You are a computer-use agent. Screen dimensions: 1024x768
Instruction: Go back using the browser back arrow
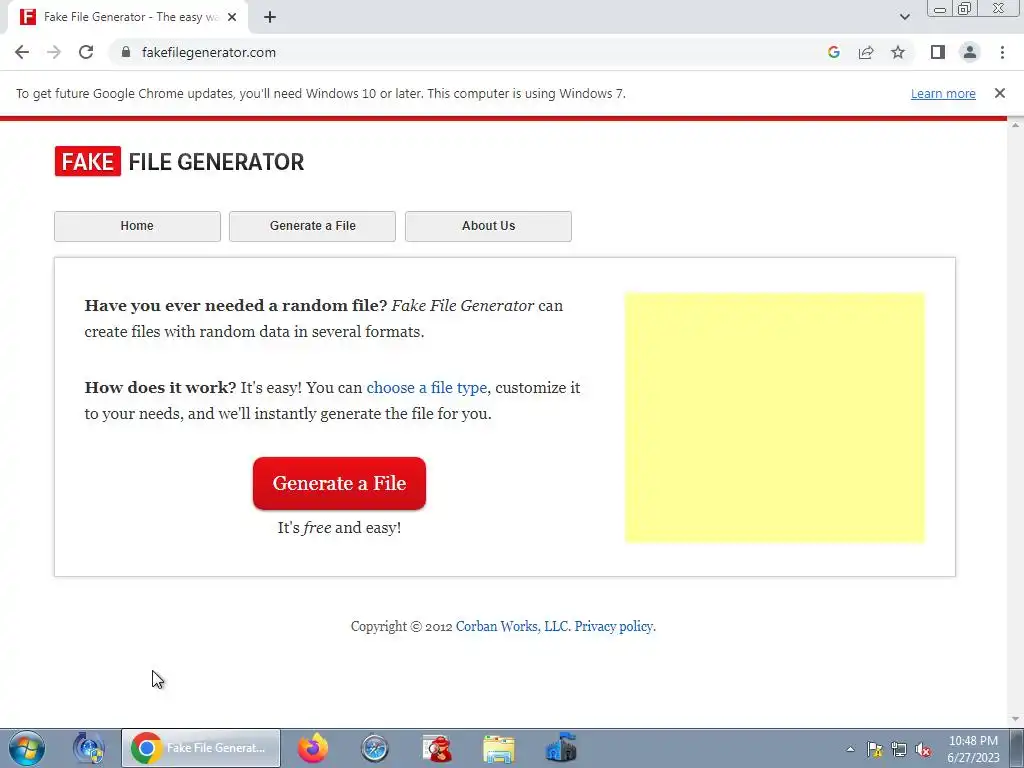click(x=22, y=52)
